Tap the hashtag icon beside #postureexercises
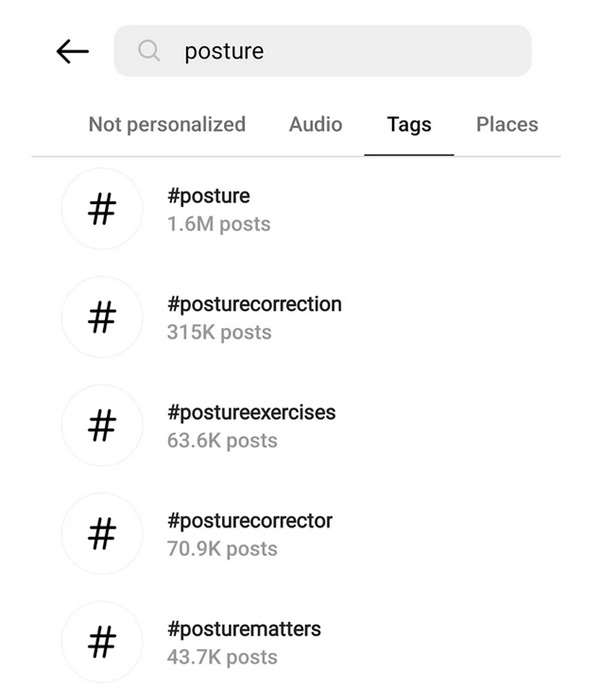This screenshot has height=689, width=600. pos(102,426)
